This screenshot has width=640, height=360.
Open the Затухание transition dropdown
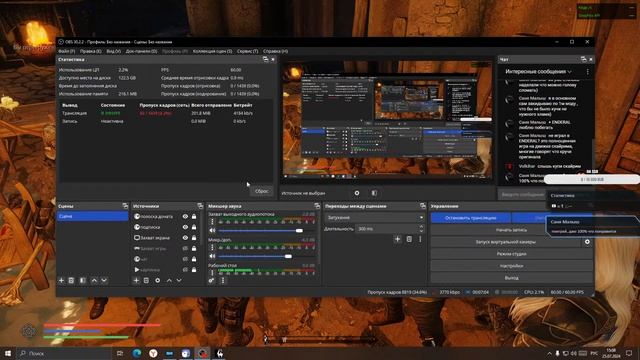click(375, 218)
